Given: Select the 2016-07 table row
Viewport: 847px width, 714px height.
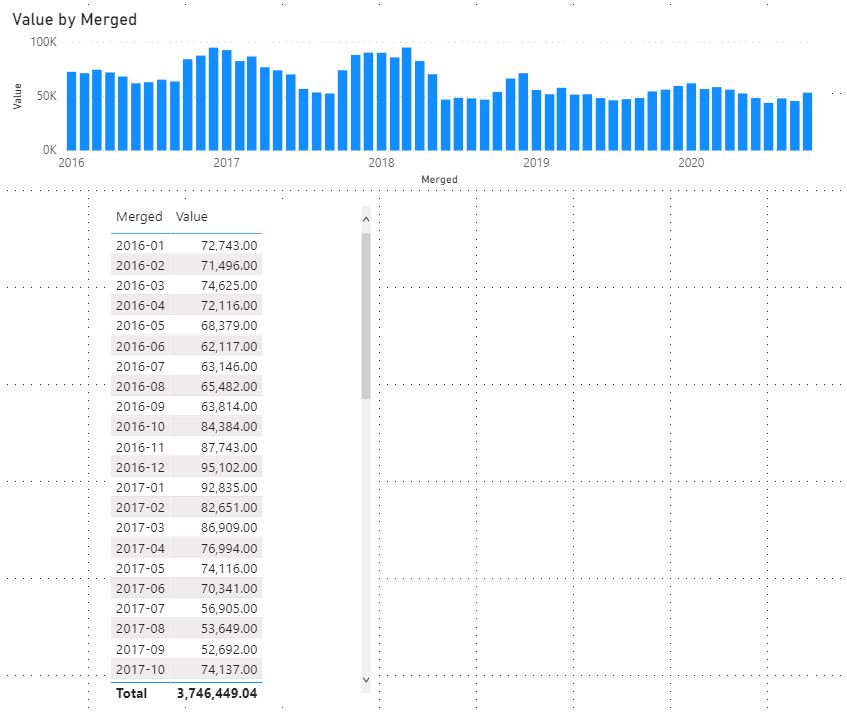Looking at the screenshot, I should [186, 366].
